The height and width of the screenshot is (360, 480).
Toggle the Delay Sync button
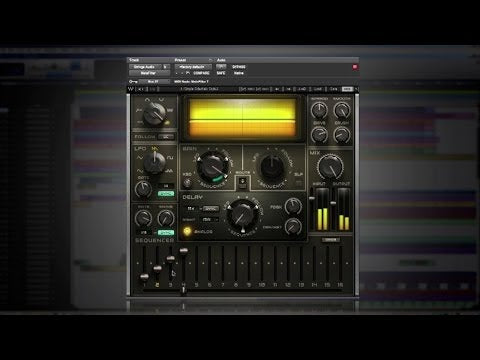tap(211, 209)
